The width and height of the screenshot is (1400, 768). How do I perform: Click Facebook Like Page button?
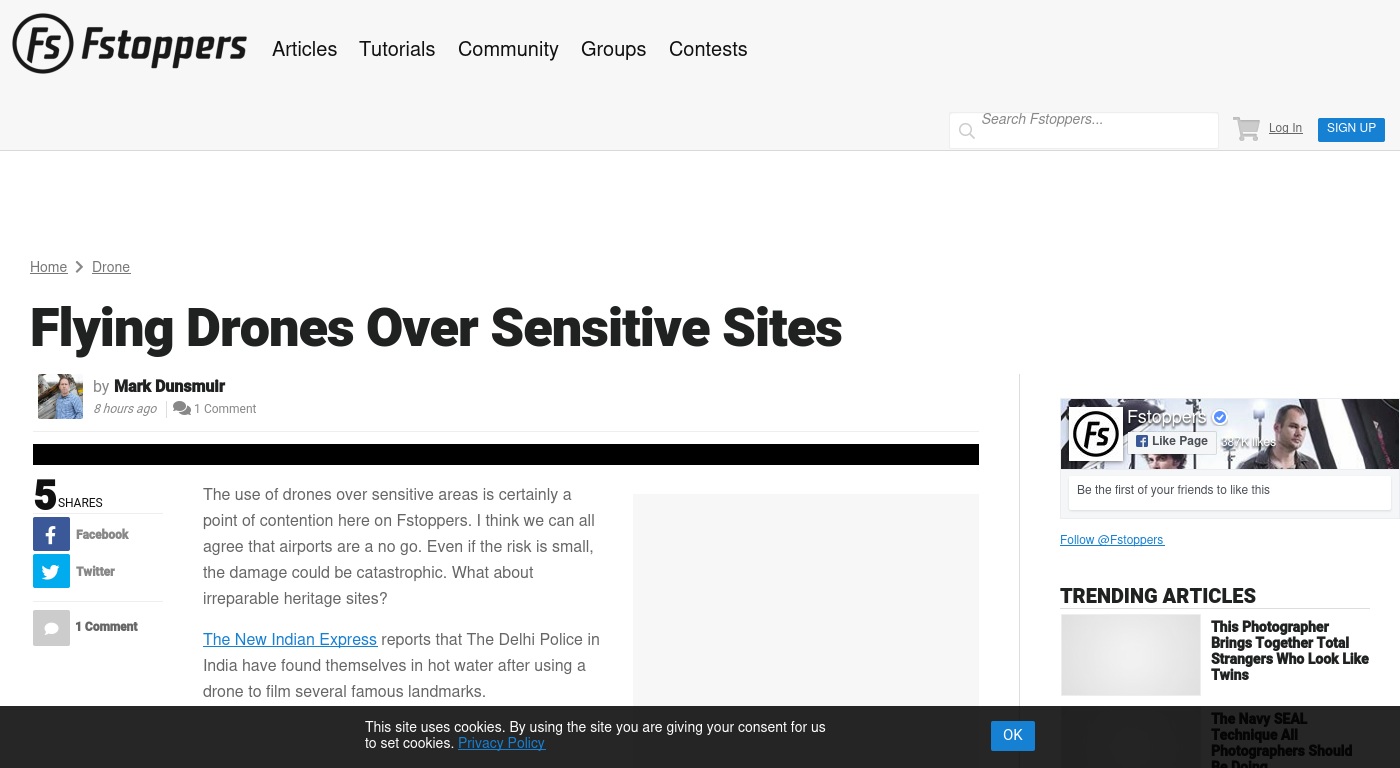pyautogui.click(x=1172, y=441)
